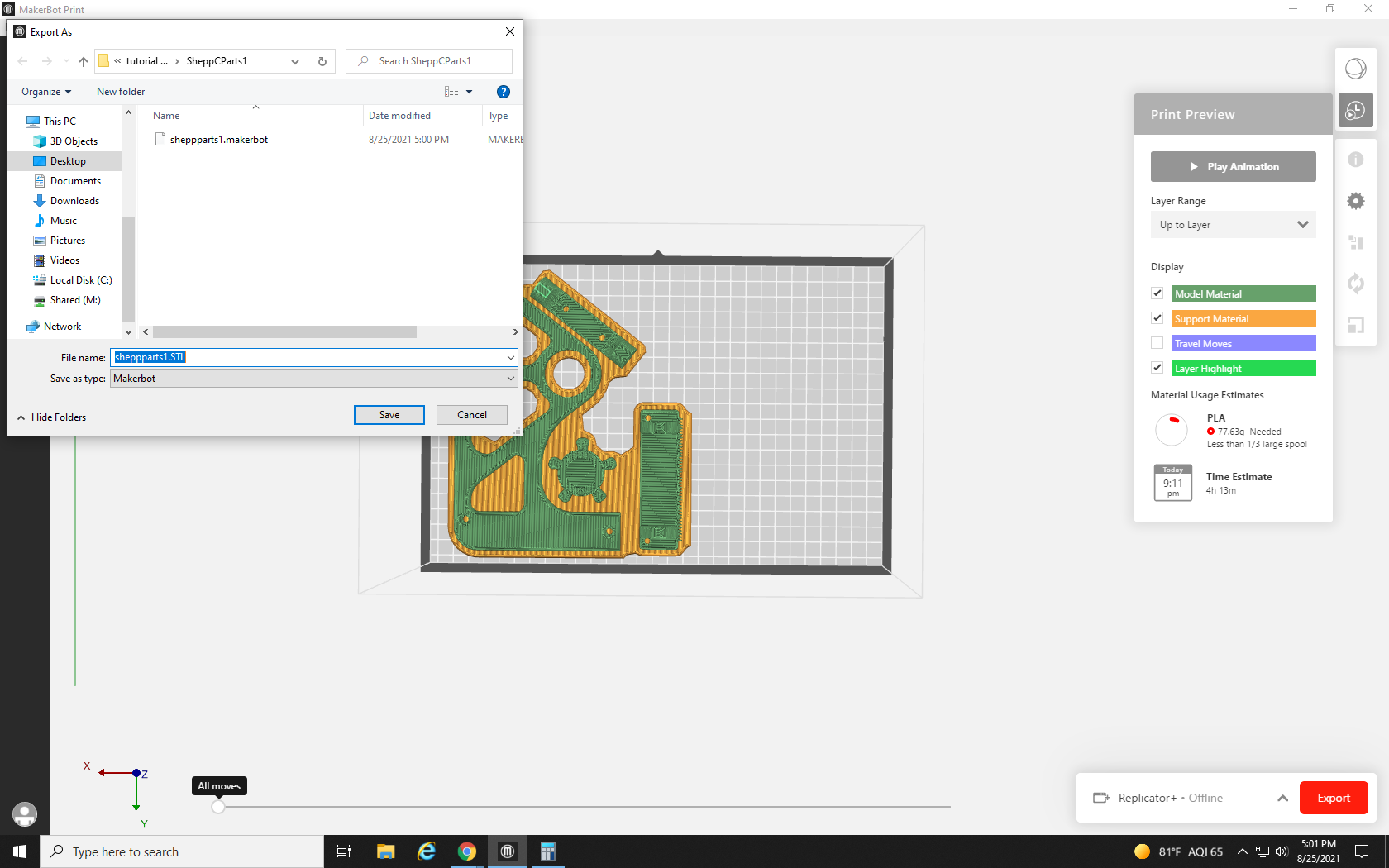Click Save in Export As dialog
1389x868 pixels.
[x=389, y=415]
